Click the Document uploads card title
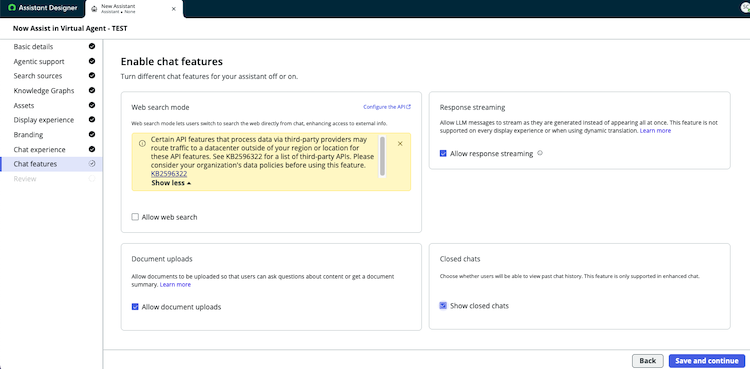This screenshot has width=750, height=369. (x=162, y=259)
